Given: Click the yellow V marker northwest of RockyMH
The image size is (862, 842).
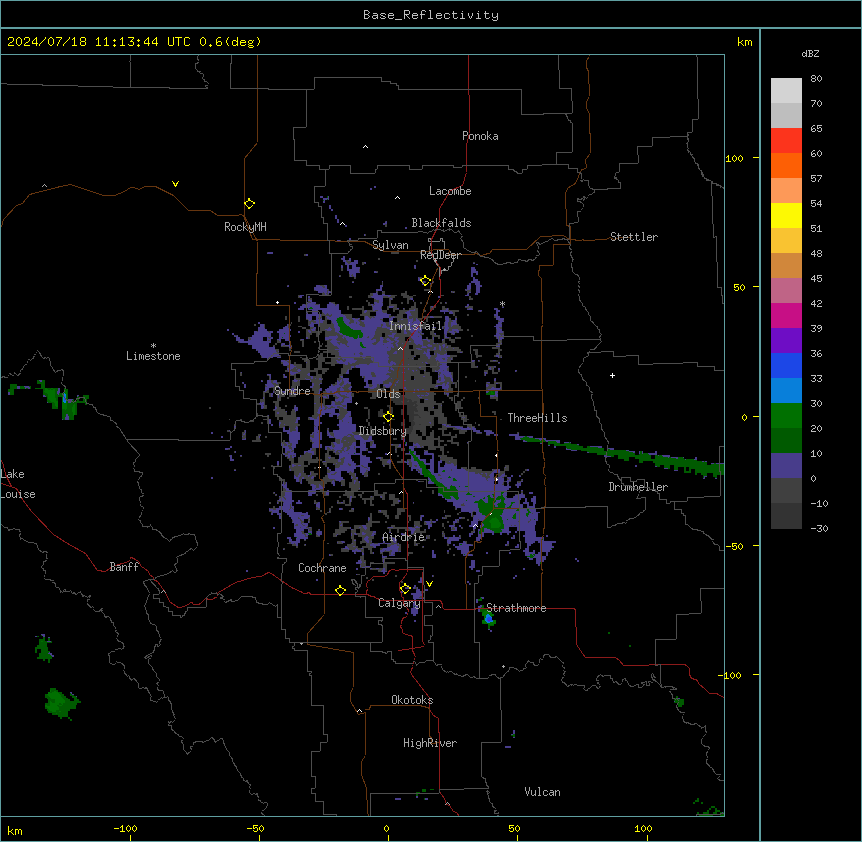Looking at the screenshot, I should coord(175,184).
